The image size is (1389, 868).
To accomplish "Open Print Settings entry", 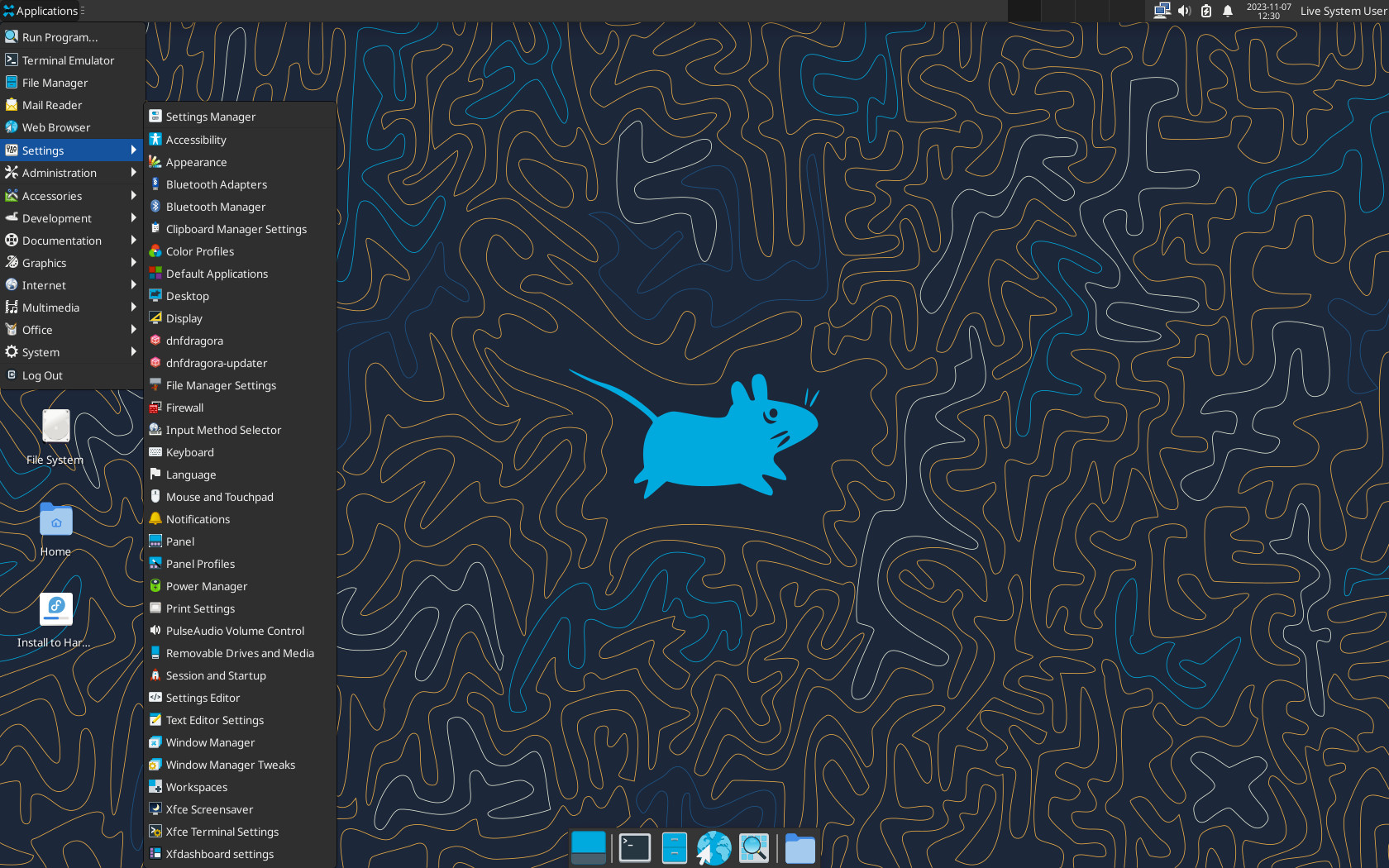I will [240, 608].
